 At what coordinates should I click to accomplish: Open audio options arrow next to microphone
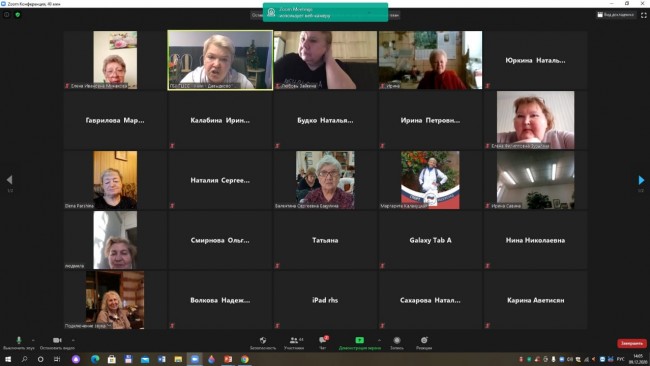coord(33,340)
